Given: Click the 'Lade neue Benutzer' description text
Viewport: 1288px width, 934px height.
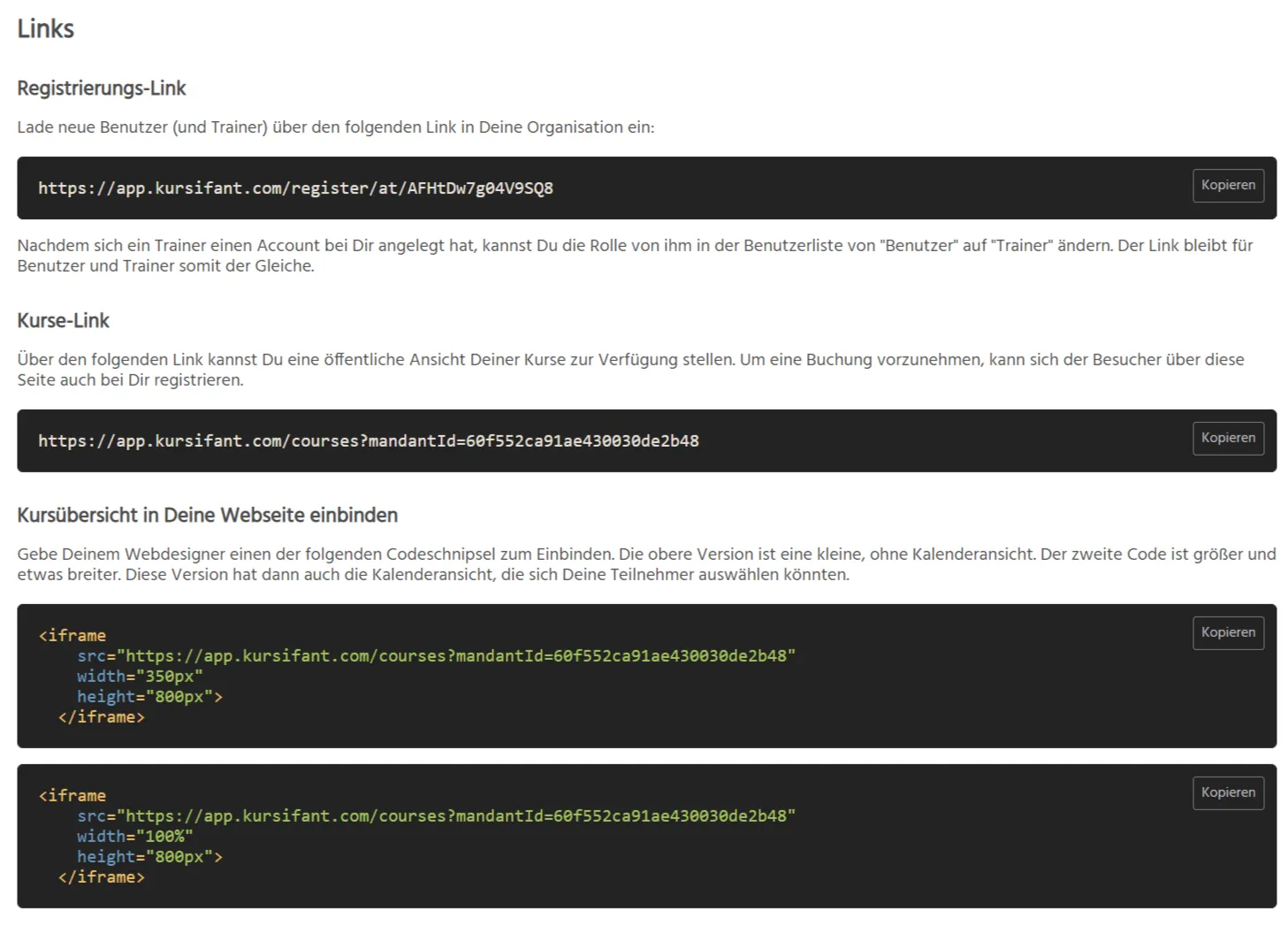Looking at the screenshot, I should tap(335, 127).
